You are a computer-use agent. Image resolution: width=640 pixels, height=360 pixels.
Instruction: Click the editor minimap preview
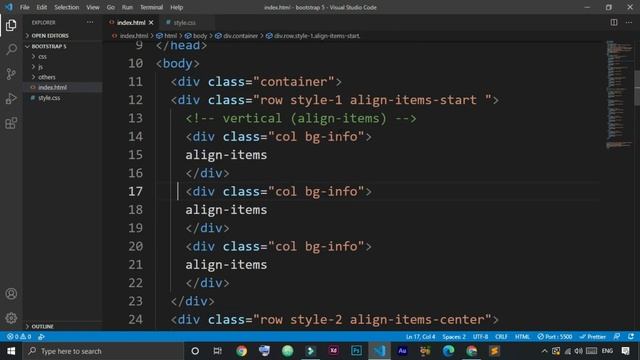click(619, 94)
